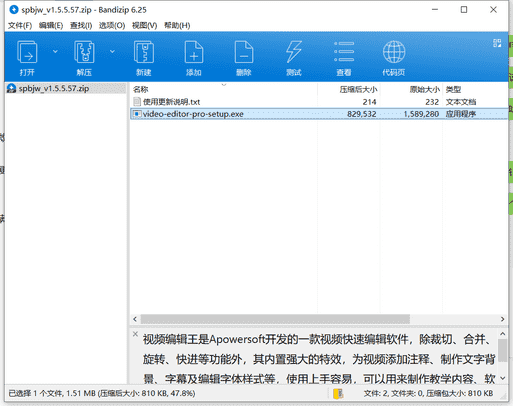Click the horizontal scrollbar thumb
Viewport: 513px width, 406px height.
275,319
